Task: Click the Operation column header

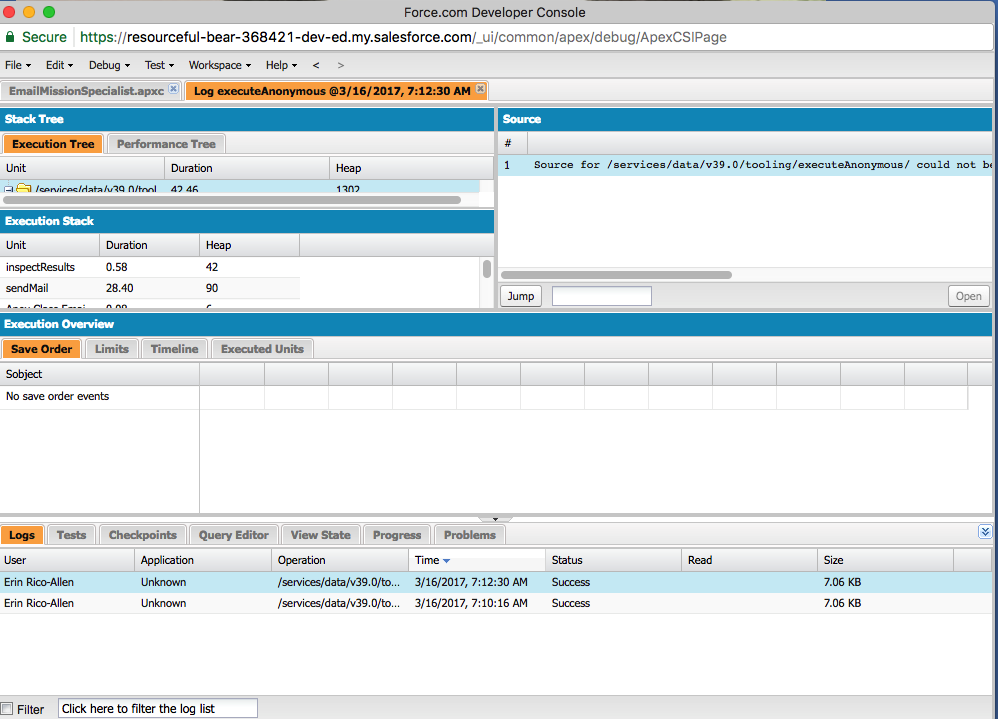Action: [340, 560]
